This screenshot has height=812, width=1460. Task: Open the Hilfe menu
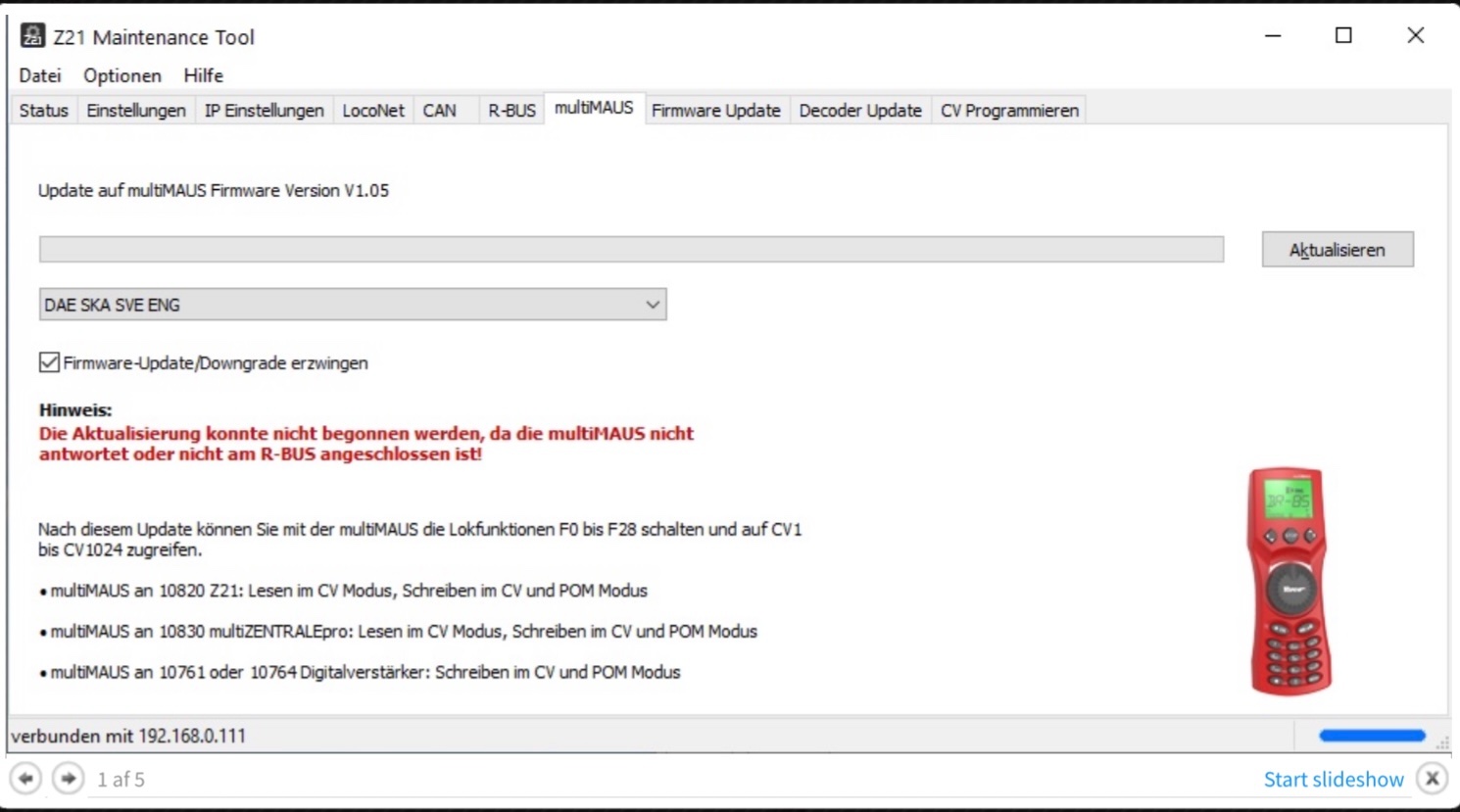tap(204, 75)
